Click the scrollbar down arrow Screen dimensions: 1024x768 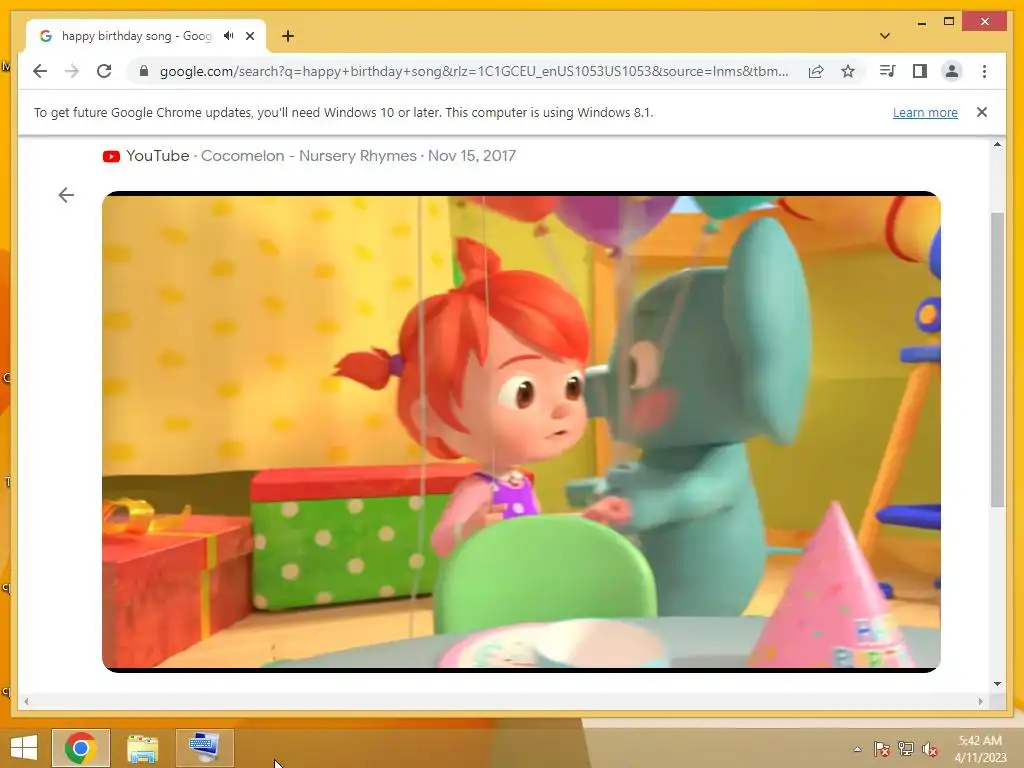click(x=997, y=684)
